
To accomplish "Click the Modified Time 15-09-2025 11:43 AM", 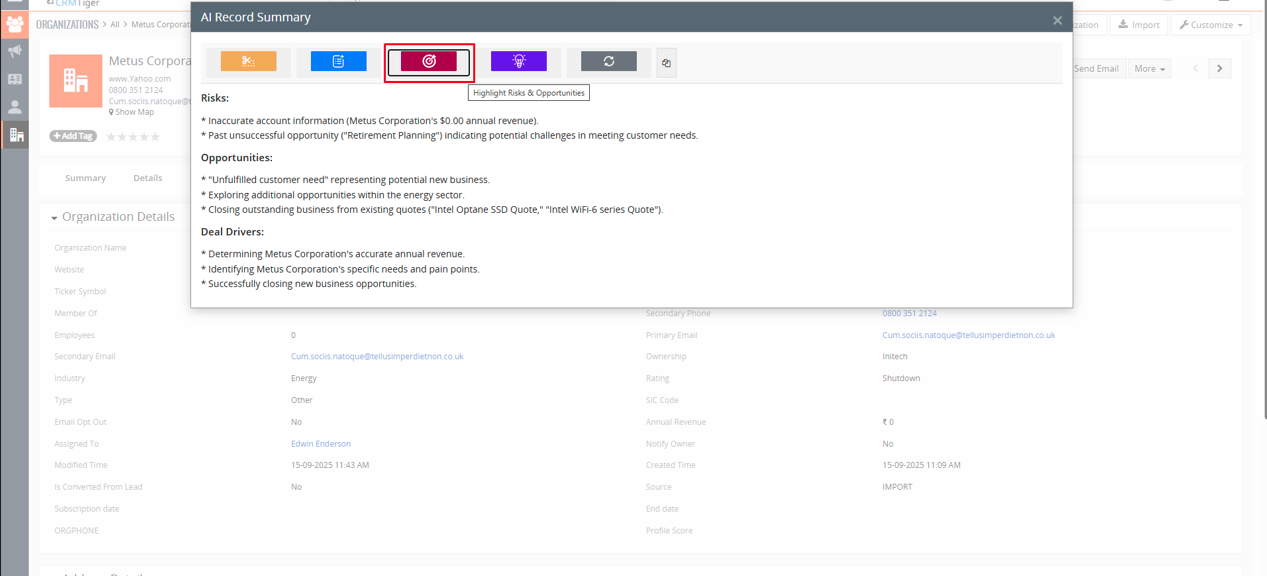I will pyautogui.click(x=330, y=465).
